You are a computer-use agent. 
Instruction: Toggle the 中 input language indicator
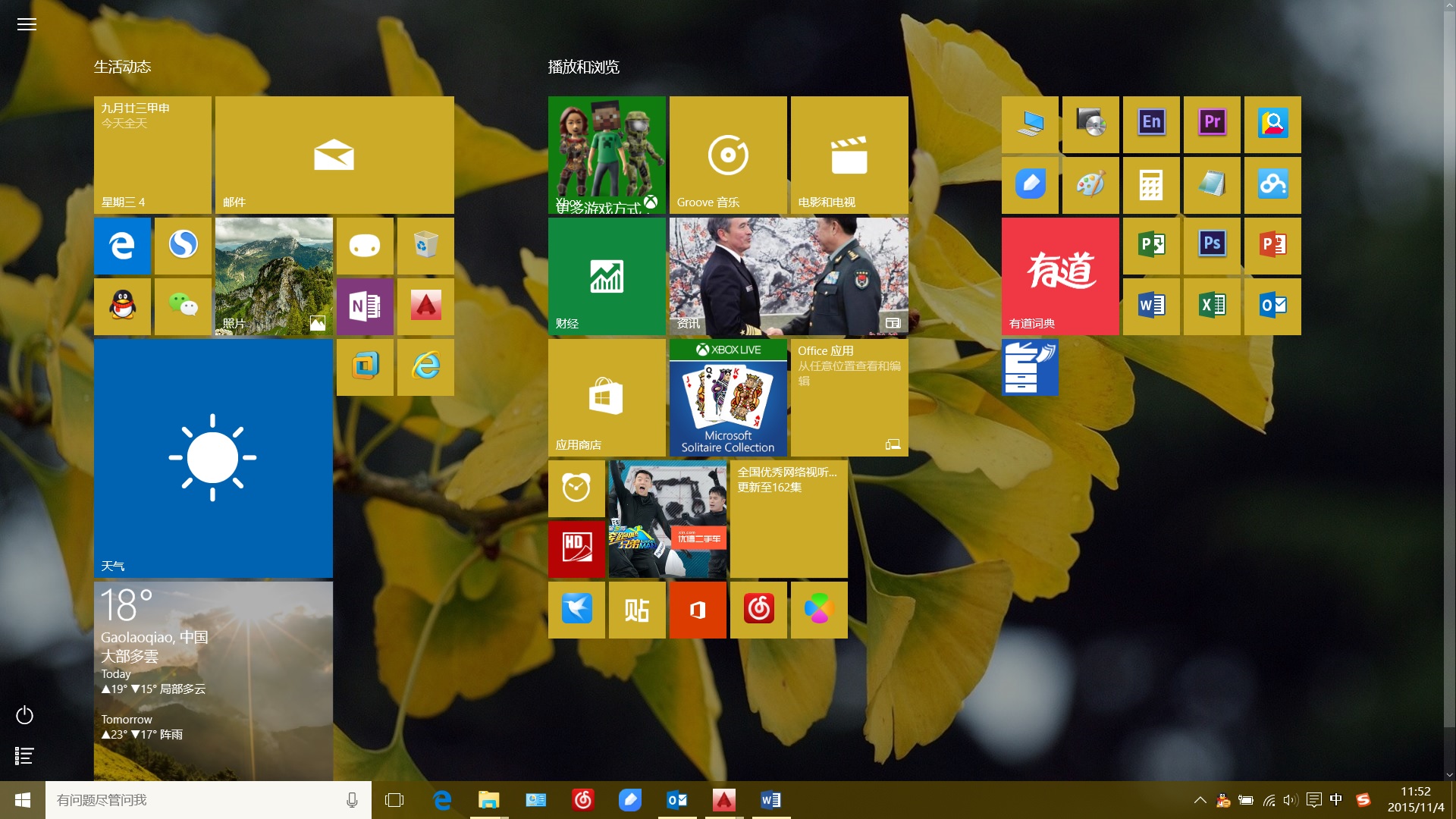click(1336, 800)
